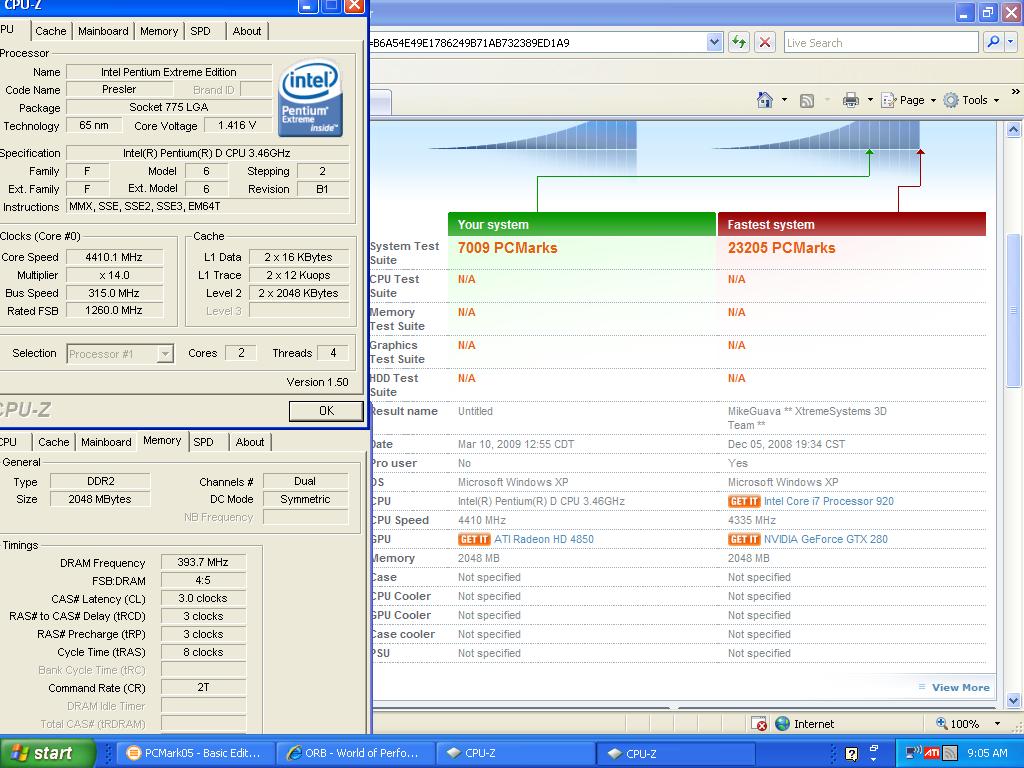Viewport: 1024px width, 768px height.
Task: Expand the toolbar overflow chevron
Action: (1015, 92)
